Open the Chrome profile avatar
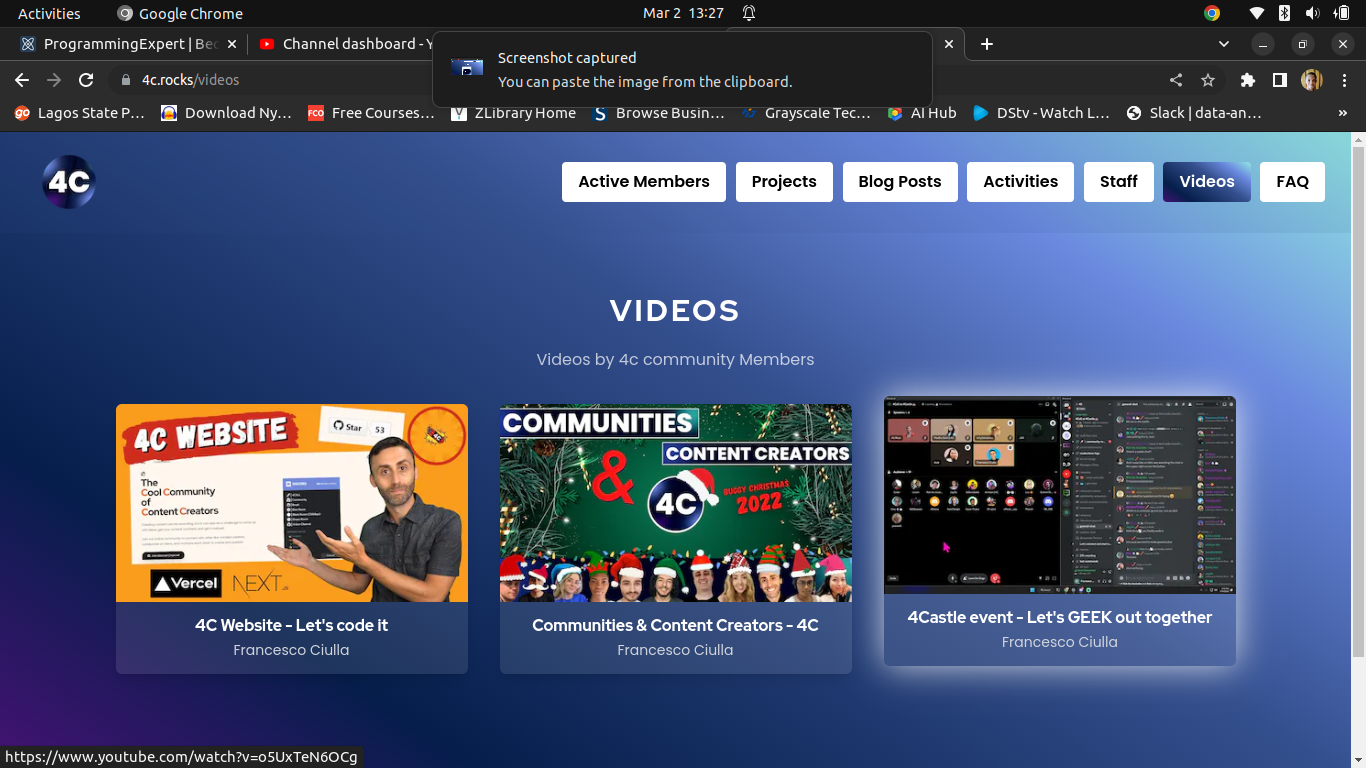 point(1311,80)
